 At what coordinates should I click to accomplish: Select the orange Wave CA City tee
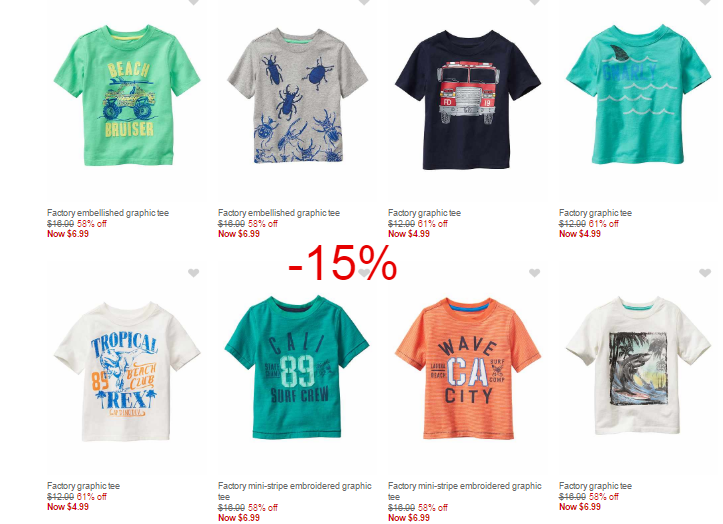(x=468, y=369)
